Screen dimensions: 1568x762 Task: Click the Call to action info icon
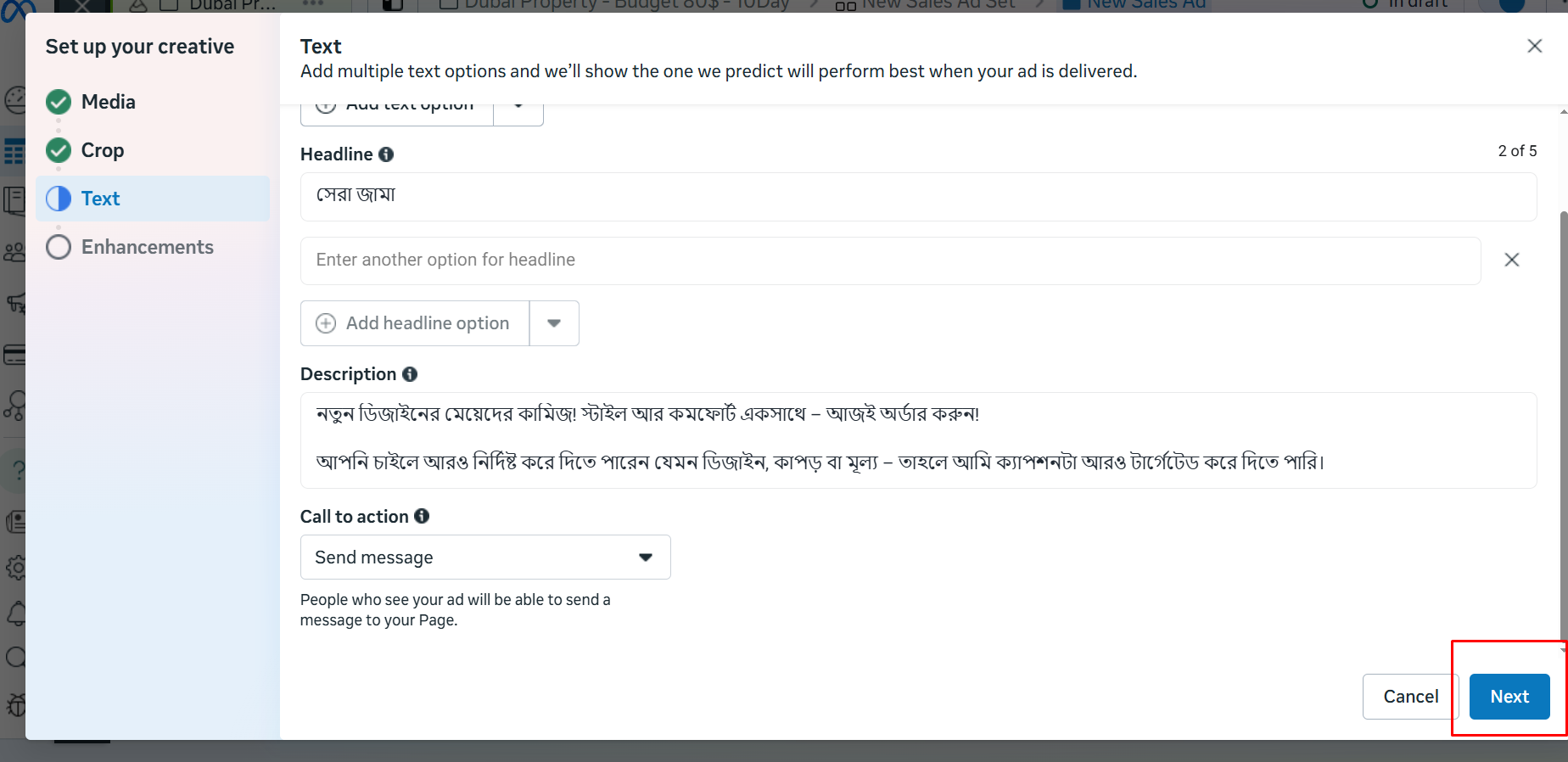coord(422,516)
